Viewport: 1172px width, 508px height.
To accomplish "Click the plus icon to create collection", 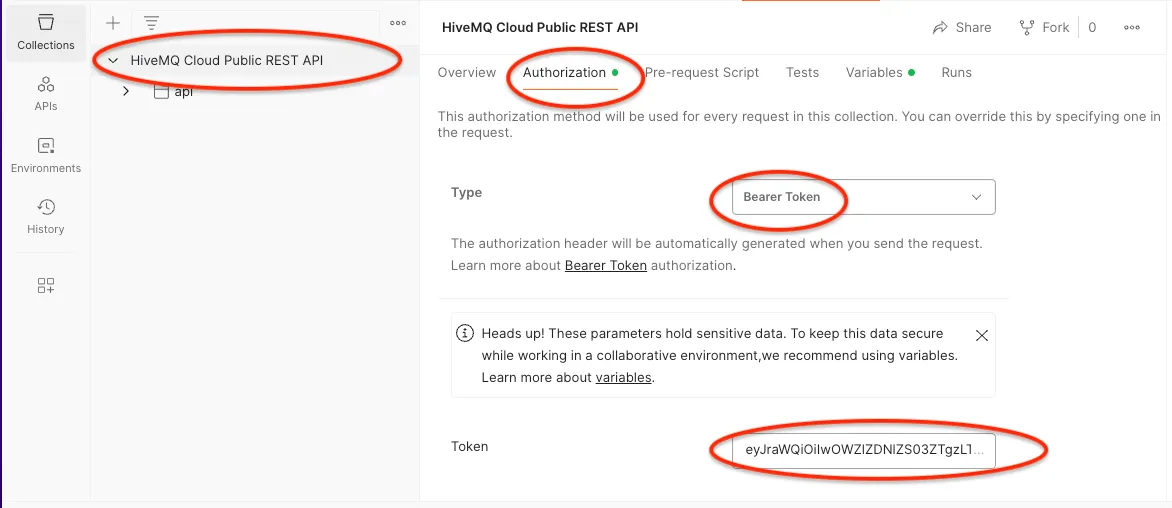I will (113, 23).
